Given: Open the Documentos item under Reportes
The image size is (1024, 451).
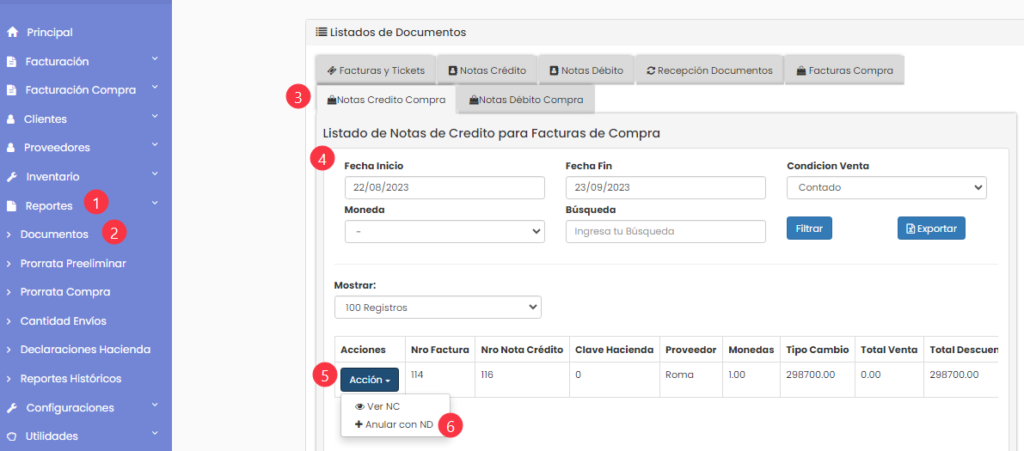Looking at the screenshot, I should point(54,234).
